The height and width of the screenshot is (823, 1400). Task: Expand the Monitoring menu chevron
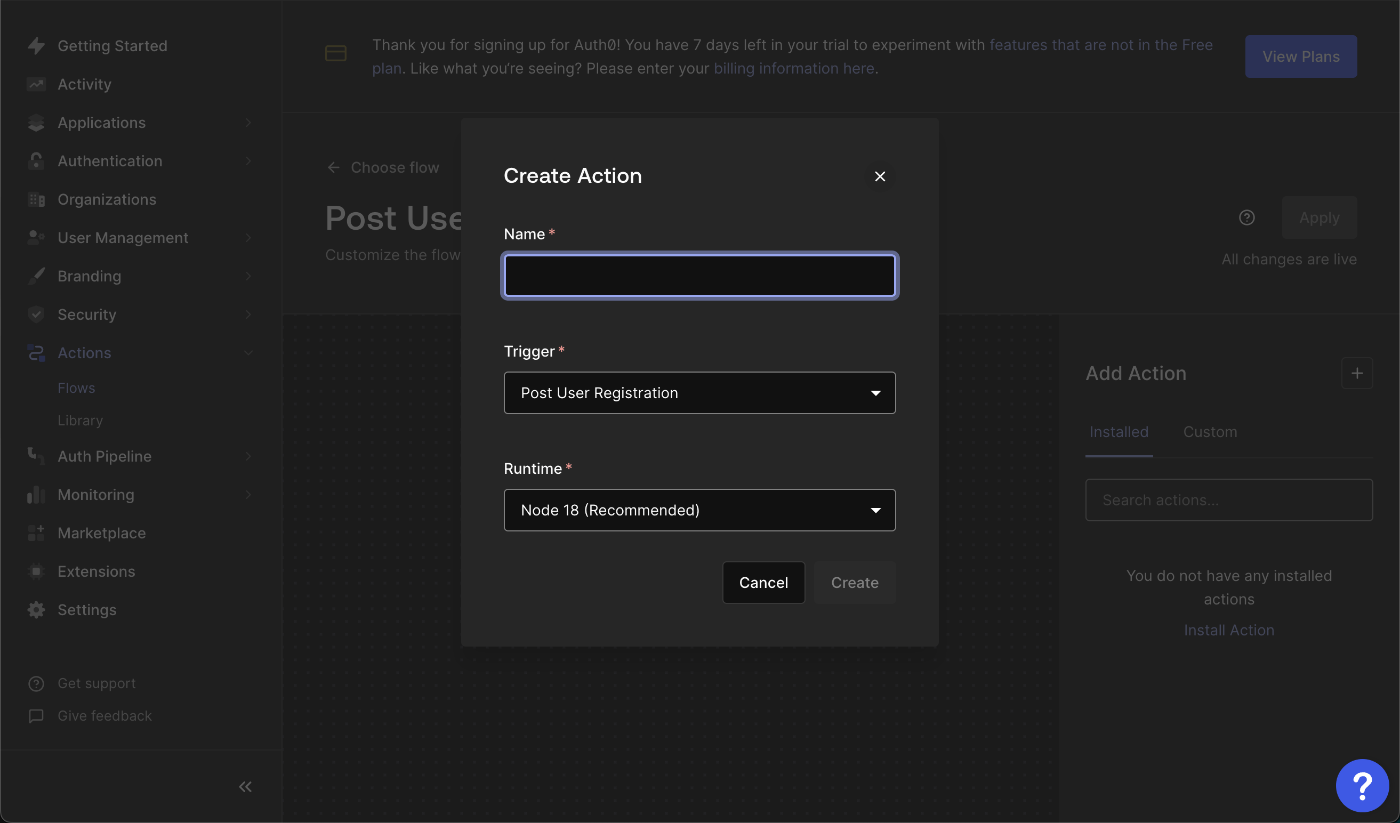pyautogui.click(x=248, y=495)
